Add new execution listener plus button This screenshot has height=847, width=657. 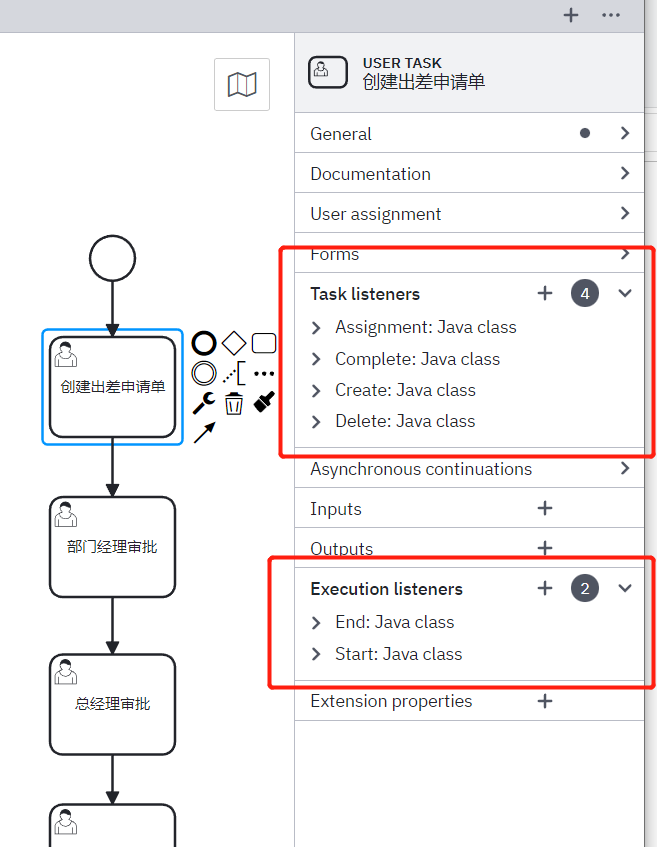point(545,588)
